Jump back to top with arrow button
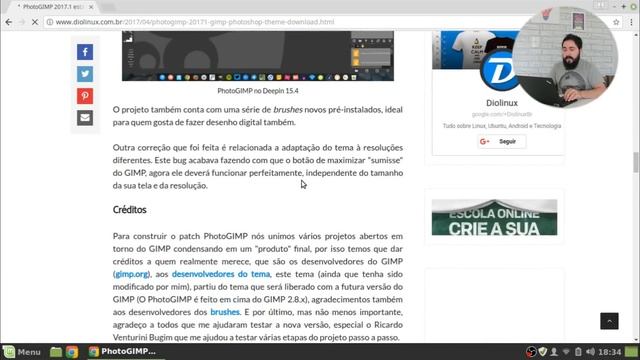The image size is (640, 360). pos(609,321)
